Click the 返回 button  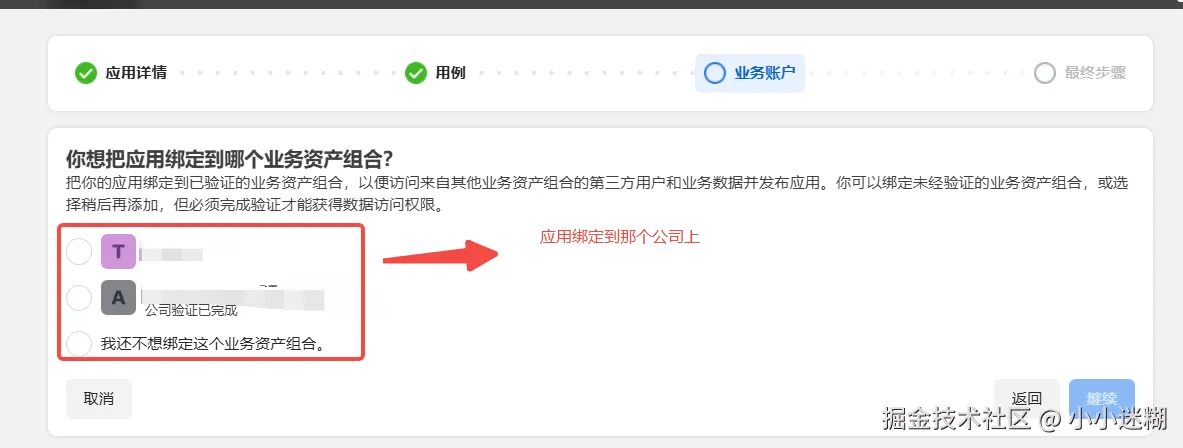(1027, 399)
